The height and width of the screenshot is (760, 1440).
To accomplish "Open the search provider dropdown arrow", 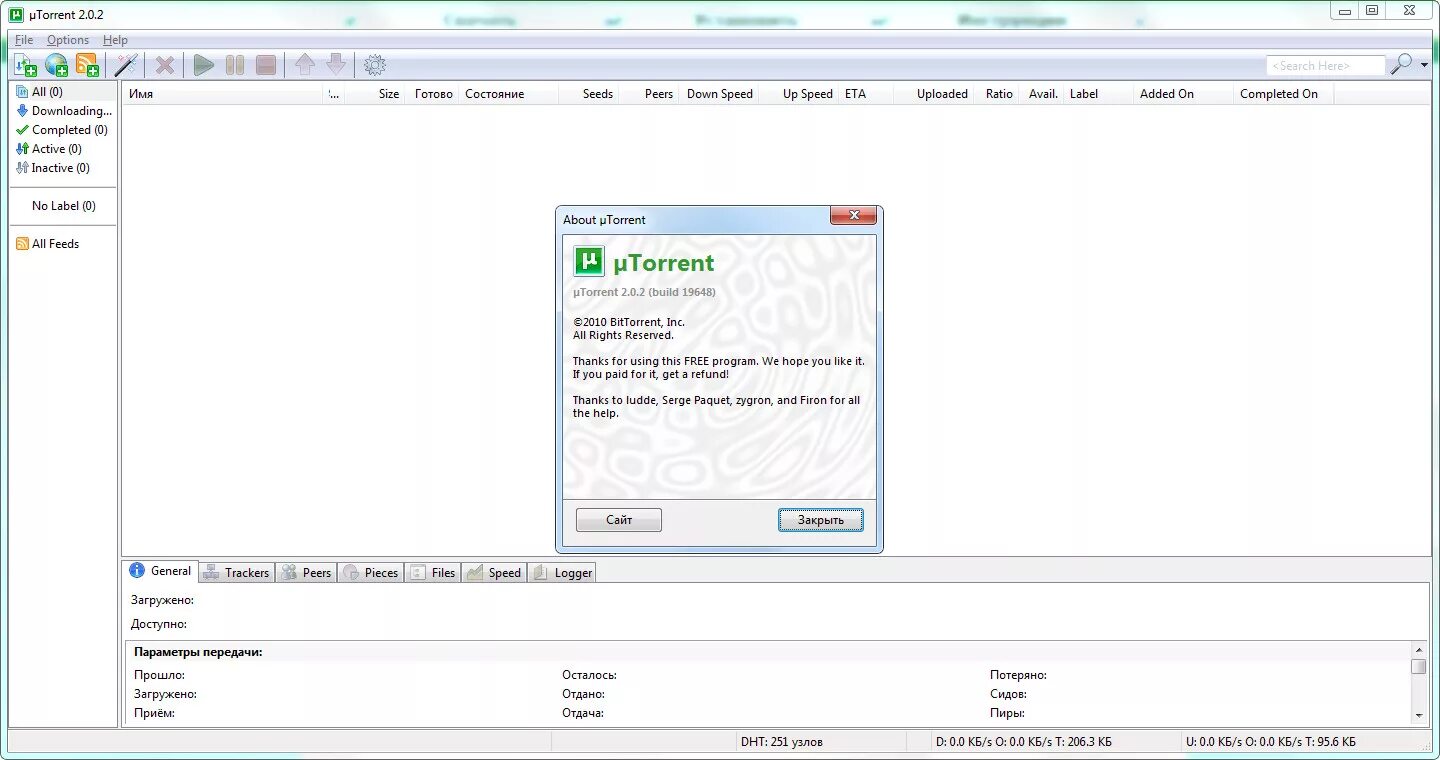I will pos(1425,66).
